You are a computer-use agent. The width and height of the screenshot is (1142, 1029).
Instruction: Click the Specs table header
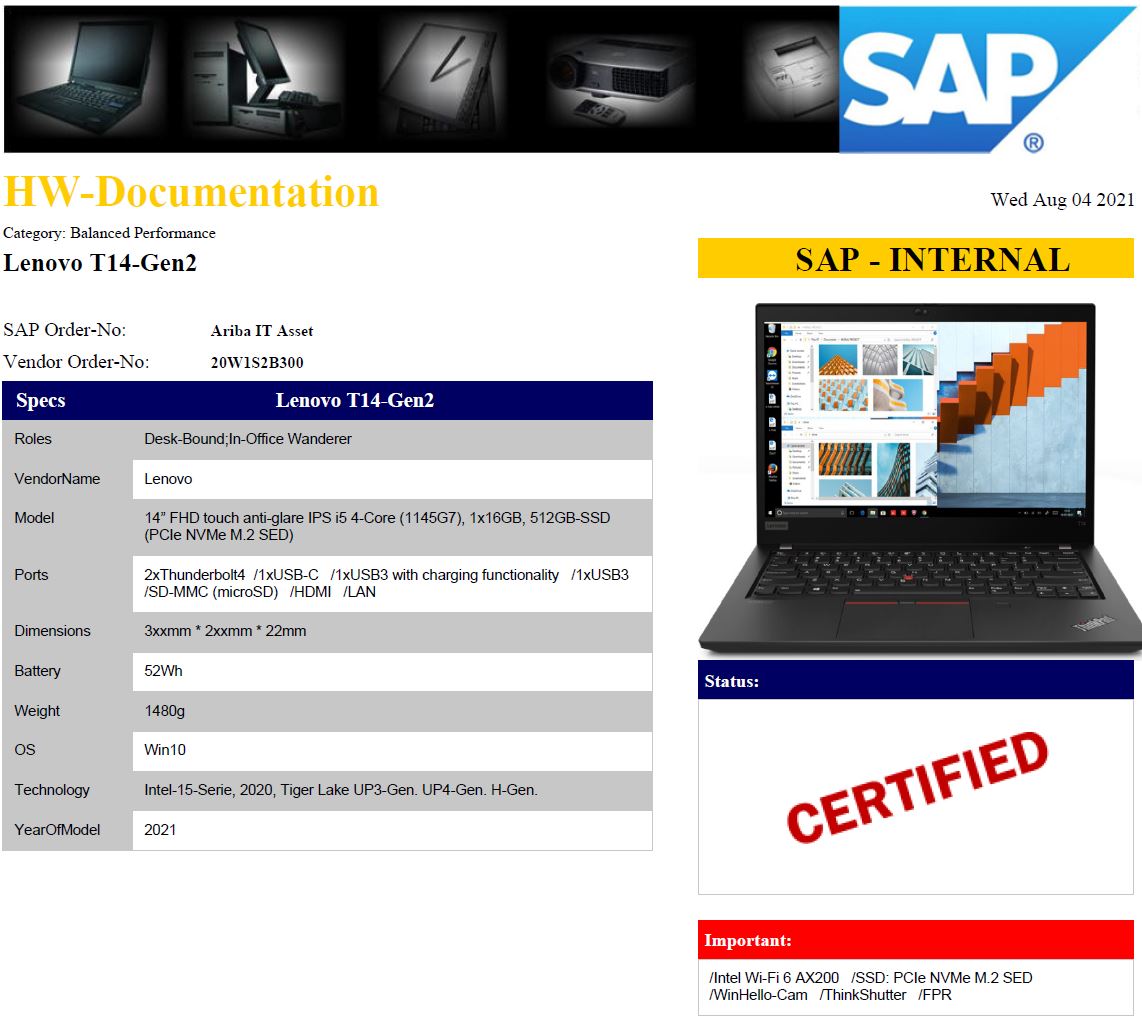coord(41,401)
